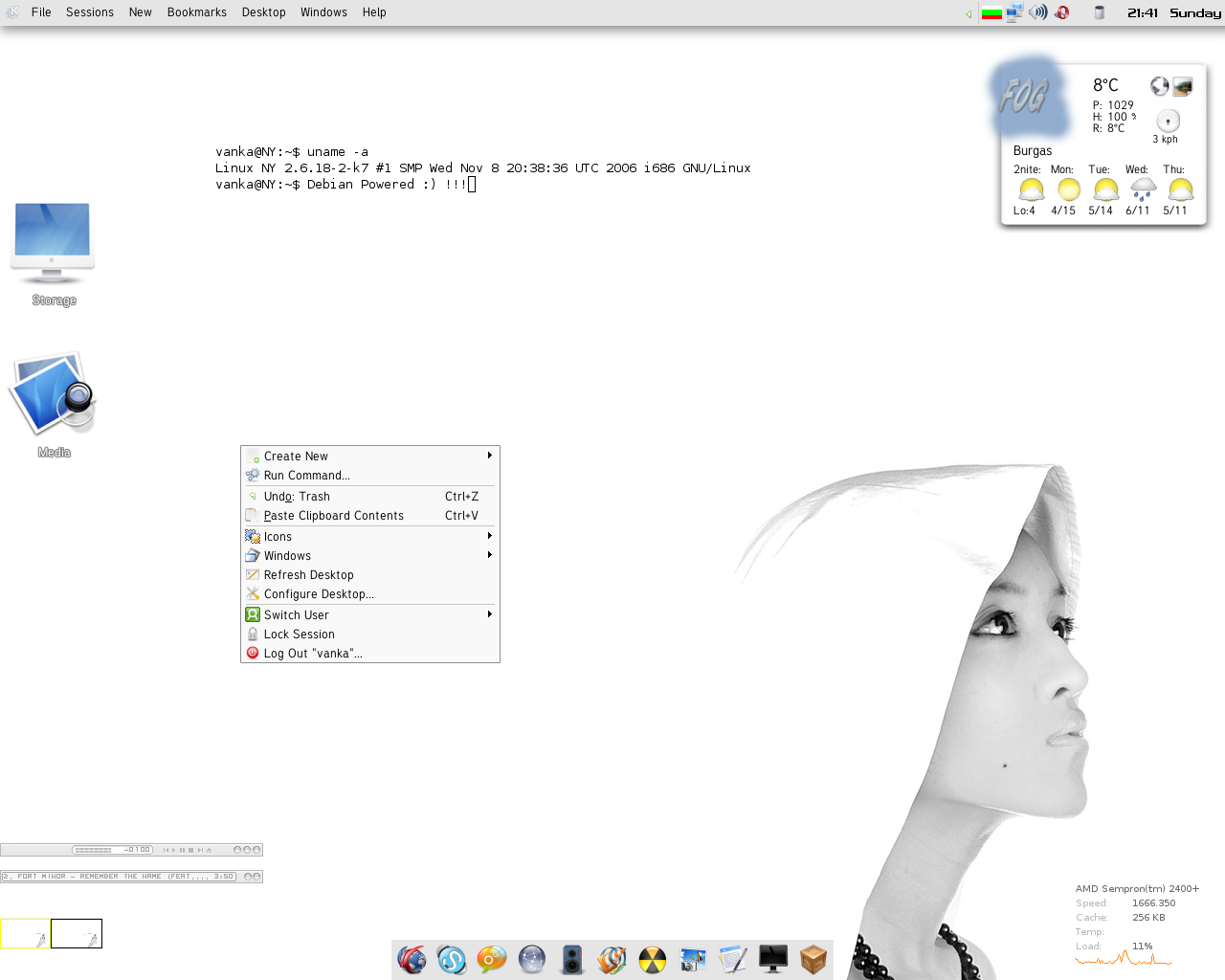Launch Skype from the dock
The image size is (1225, 980).
point(452,959)
